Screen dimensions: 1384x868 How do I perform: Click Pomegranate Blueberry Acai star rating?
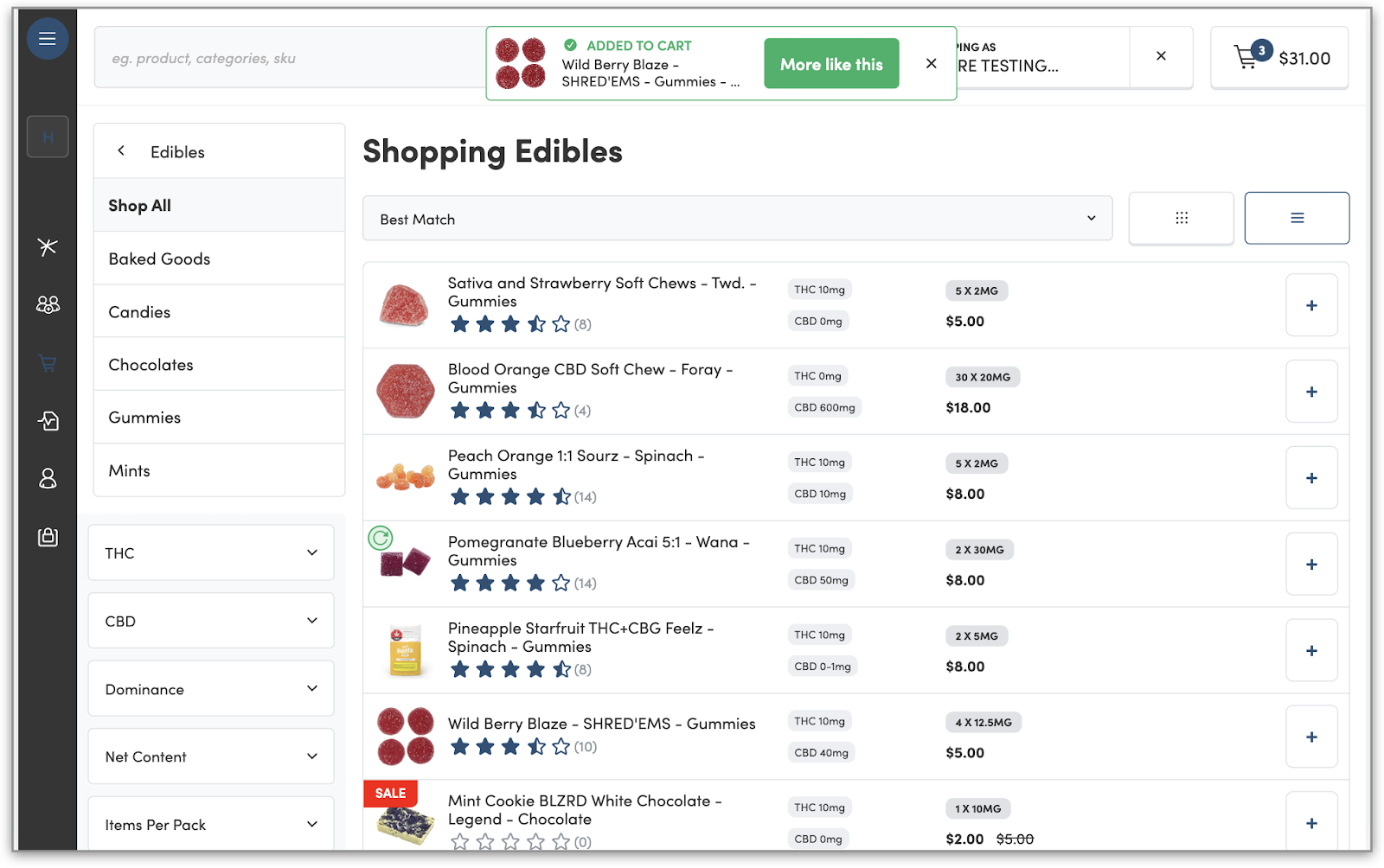pyautogui.click(x=510, y=583)
